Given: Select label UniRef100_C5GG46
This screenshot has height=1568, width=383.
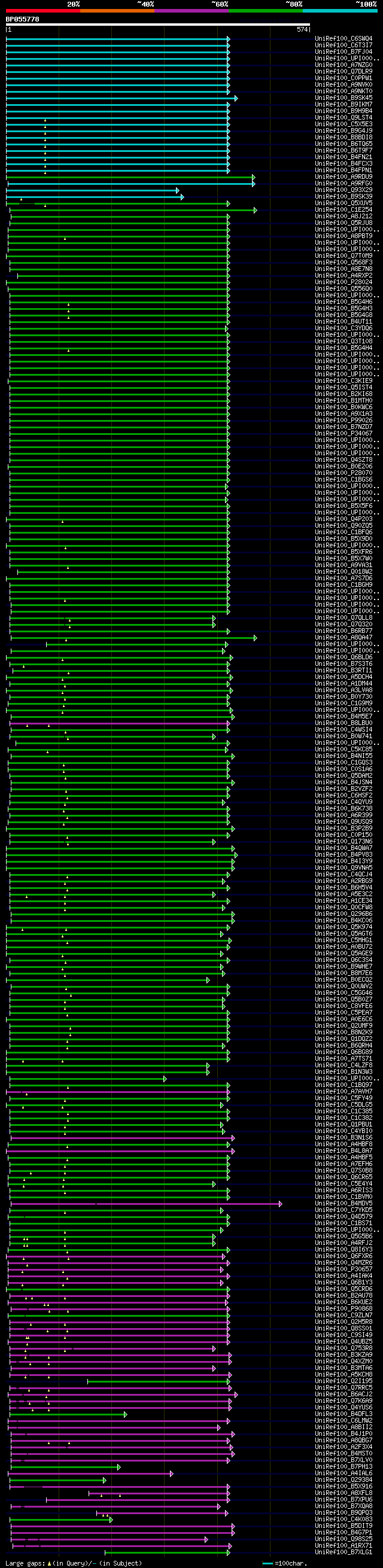Looking at the screenshot, I should coord(344,992).
